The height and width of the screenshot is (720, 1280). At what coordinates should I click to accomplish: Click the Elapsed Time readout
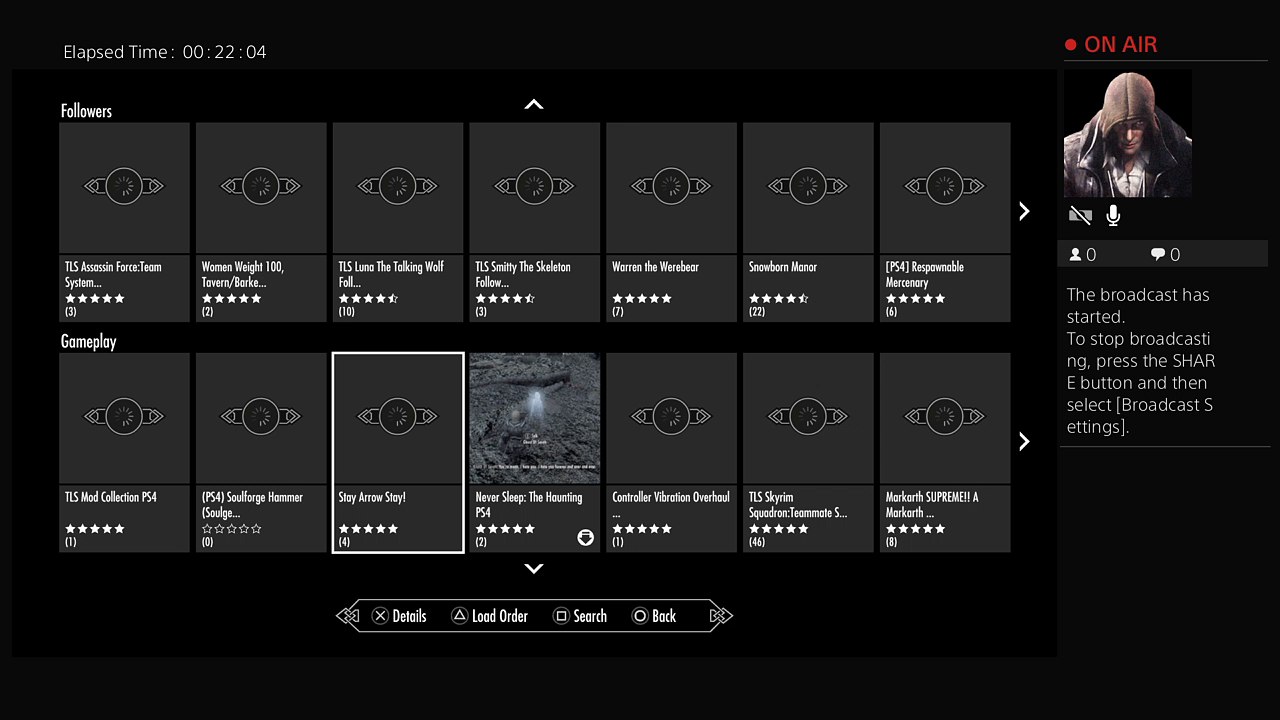165,52
